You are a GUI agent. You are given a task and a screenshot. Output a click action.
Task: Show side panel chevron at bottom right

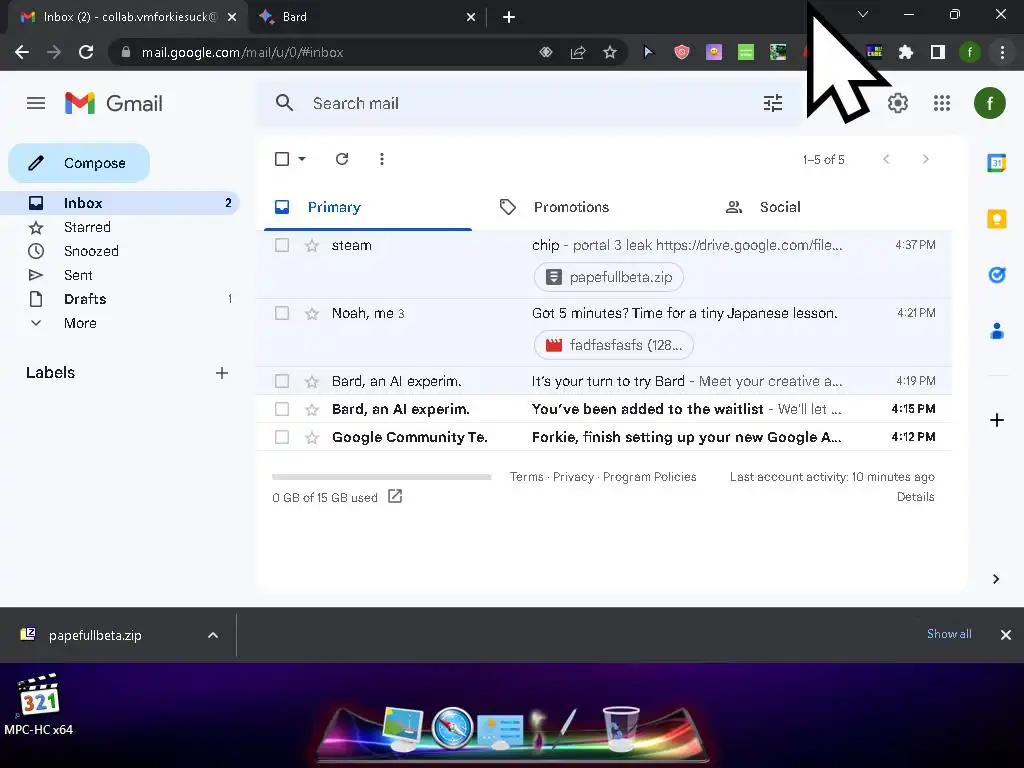(x=995, y=579)
